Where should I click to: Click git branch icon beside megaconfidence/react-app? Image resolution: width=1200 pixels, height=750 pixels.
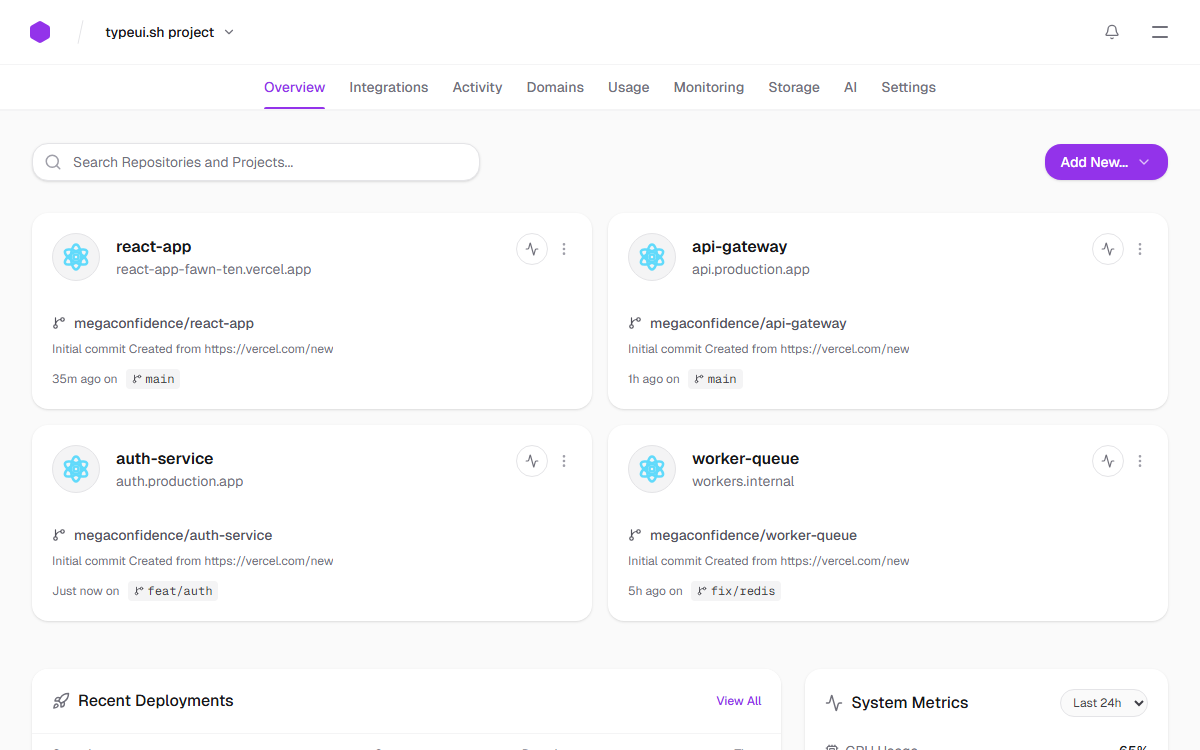pyautogui.click(x=59, y=323)
